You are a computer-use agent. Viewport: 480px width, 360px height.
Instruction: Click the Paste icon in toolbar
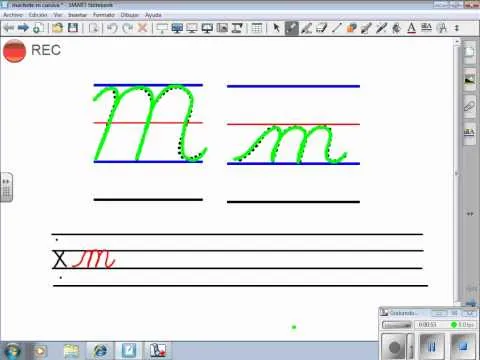pyautogui.click(x=93, y=28)
